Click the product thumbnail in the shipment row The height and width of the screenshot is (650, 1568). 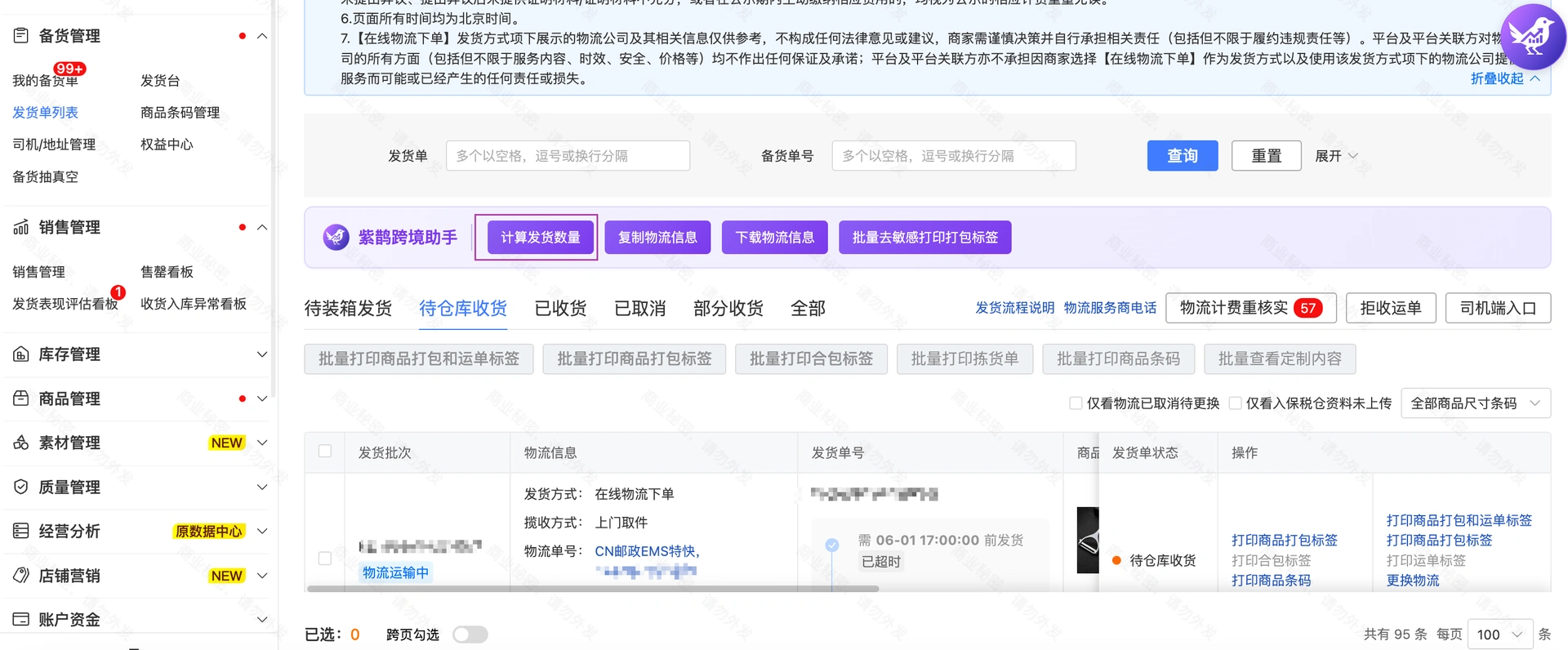point(1088,540)
